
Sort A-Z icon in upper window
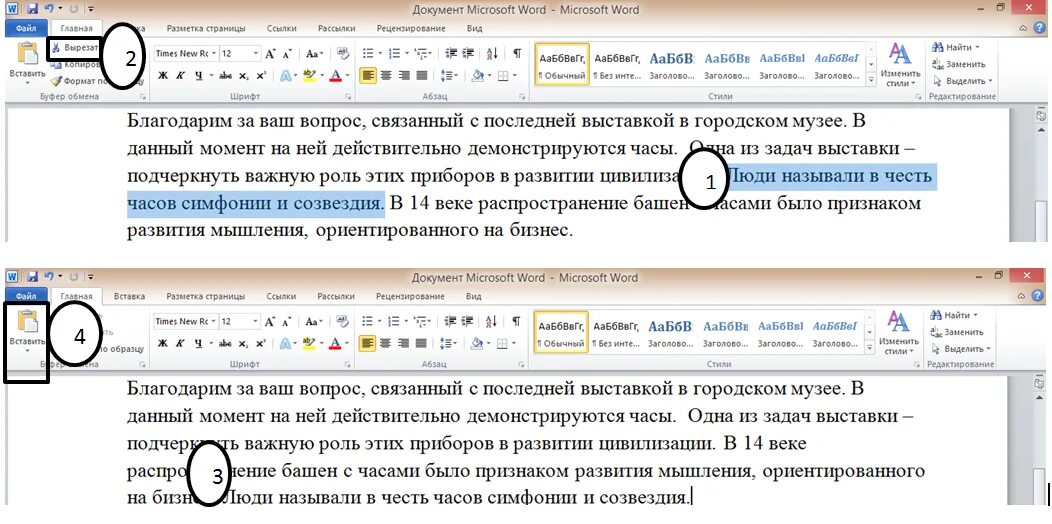492,53
